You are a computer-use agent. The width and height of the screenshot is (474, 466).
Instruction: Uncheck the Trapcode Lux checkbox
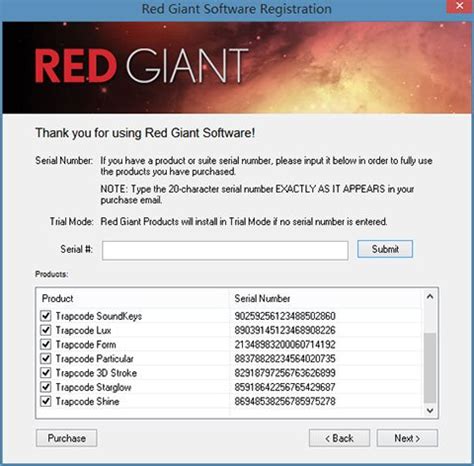[46, 330]
